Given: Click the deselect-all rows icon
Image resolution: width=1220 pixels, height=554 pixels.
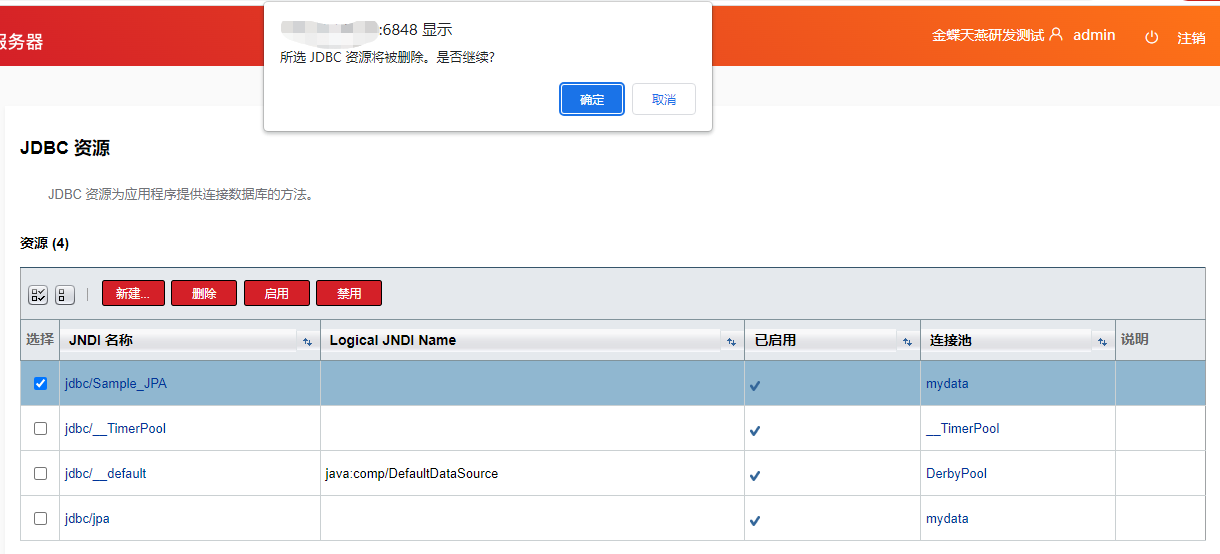Looking at the screenshot, I should coord(65,295).
